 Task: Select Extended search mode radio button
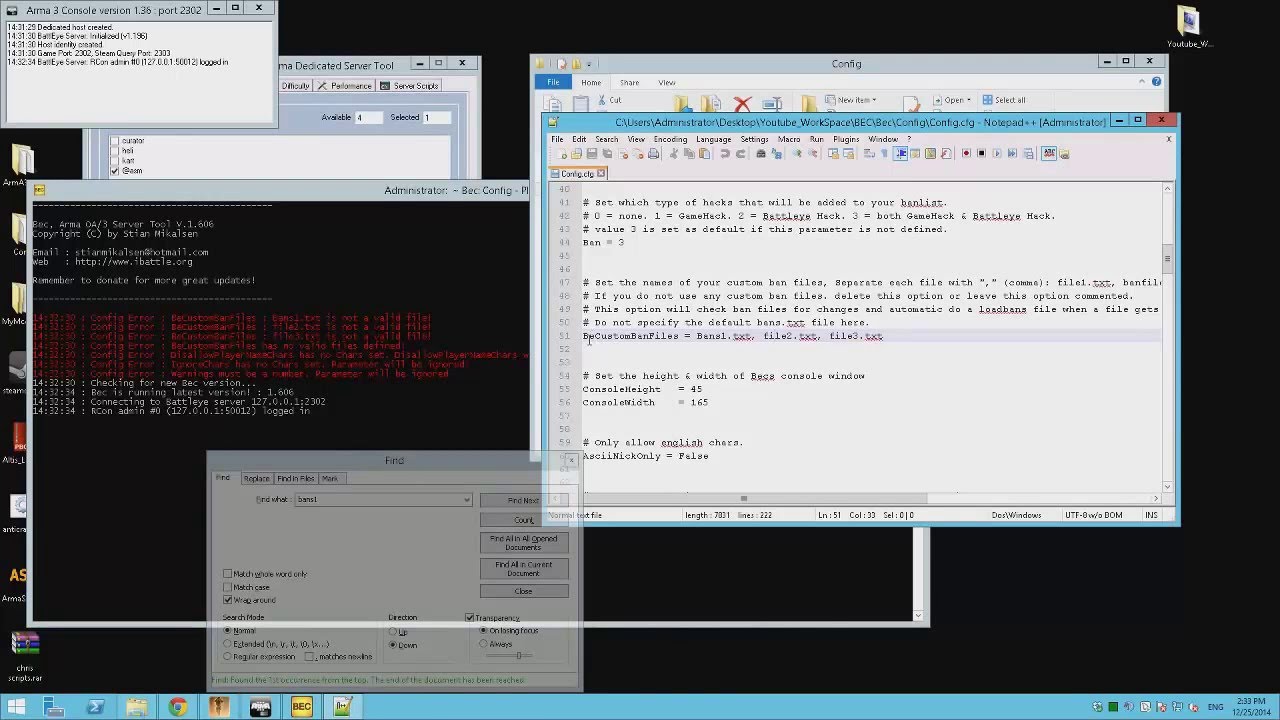click(x=228, y=644)
